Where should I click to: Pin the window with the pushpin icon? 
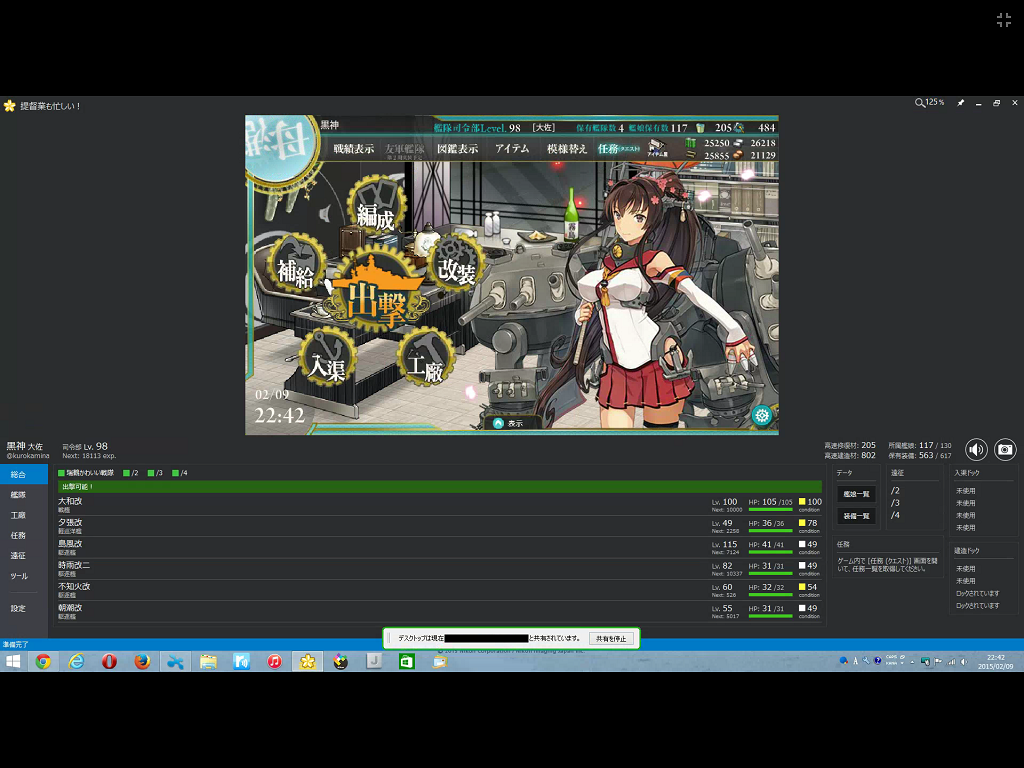click(961, 103)
